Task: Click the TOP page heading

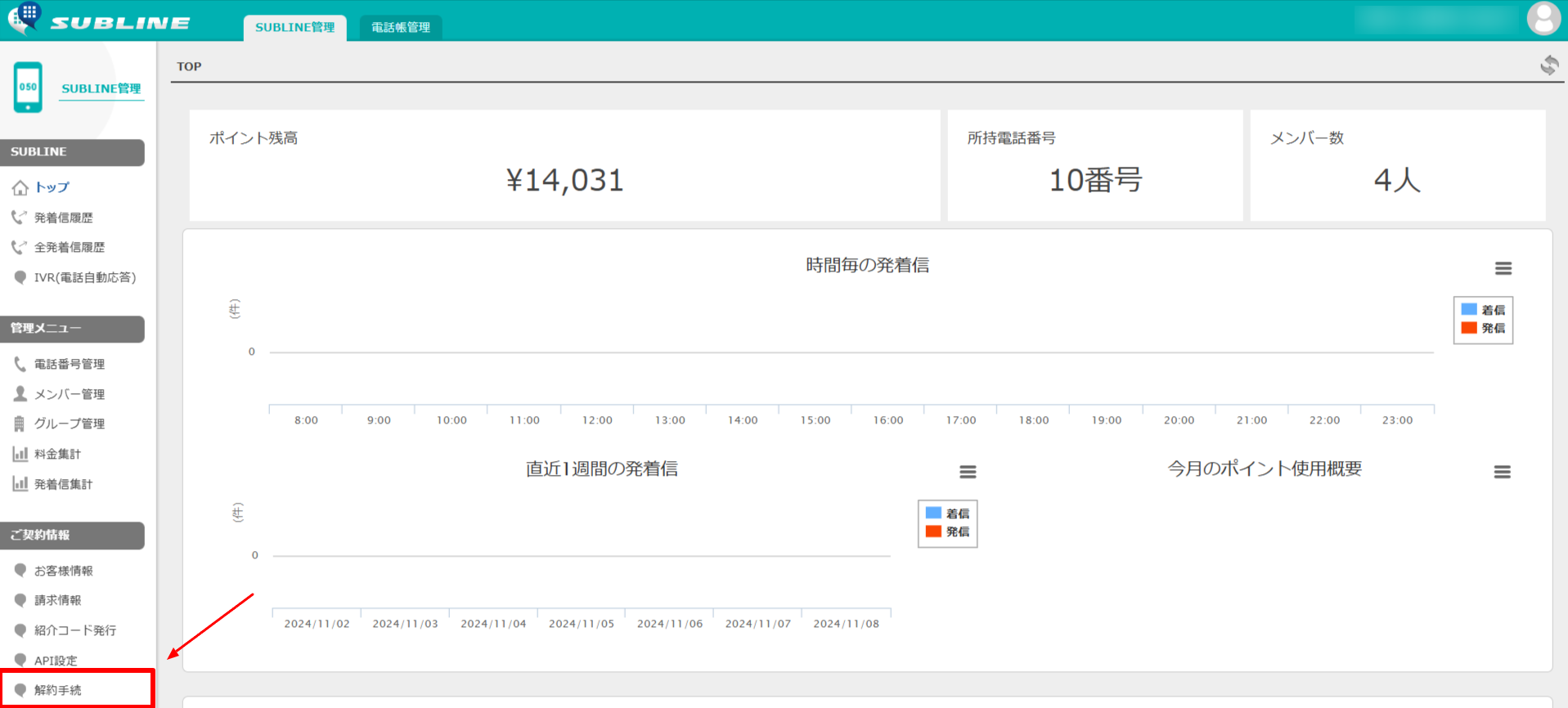Action: point(189,66)
